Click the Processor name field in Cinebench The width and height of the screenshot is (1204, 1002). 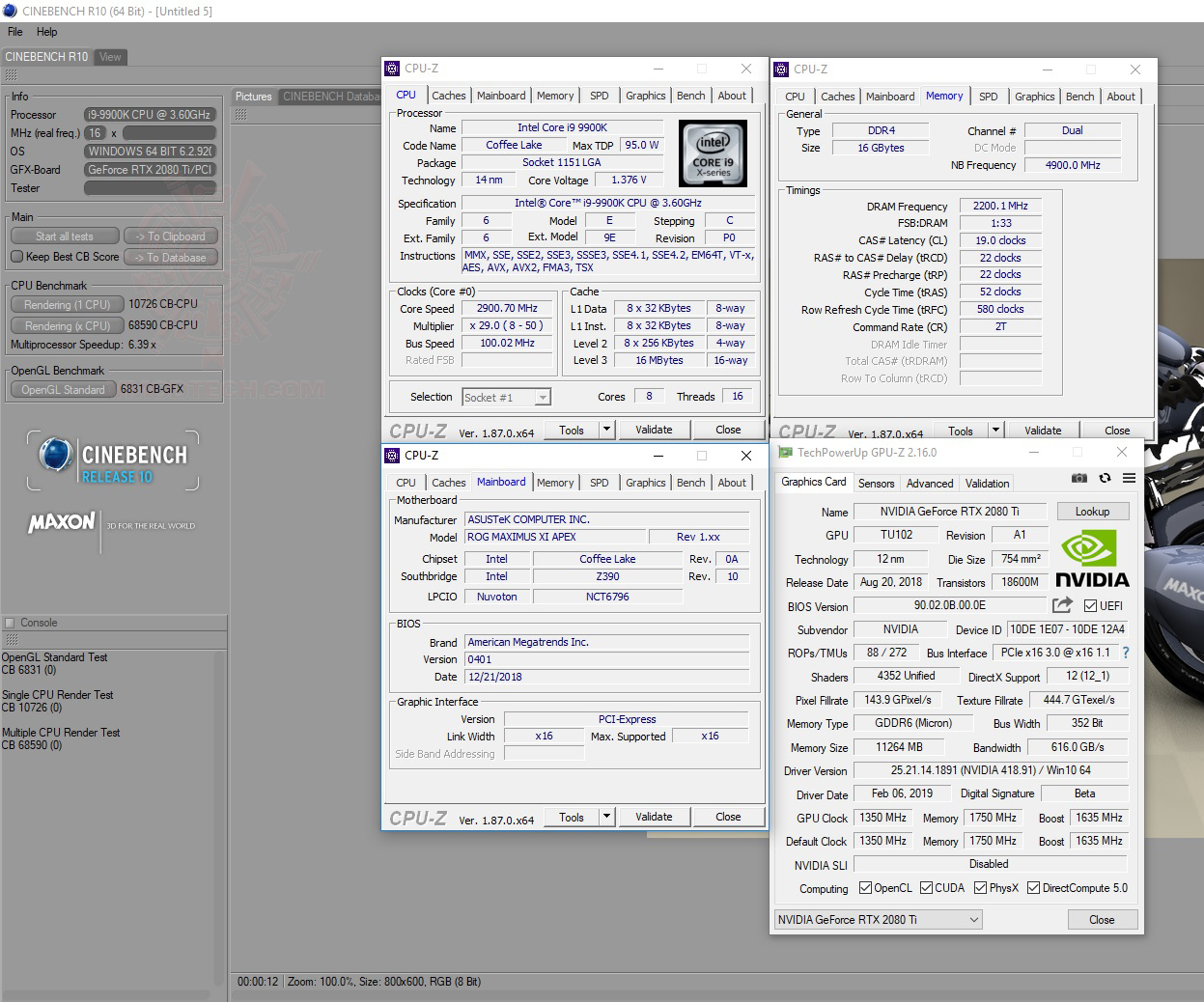tap(150, 115)
